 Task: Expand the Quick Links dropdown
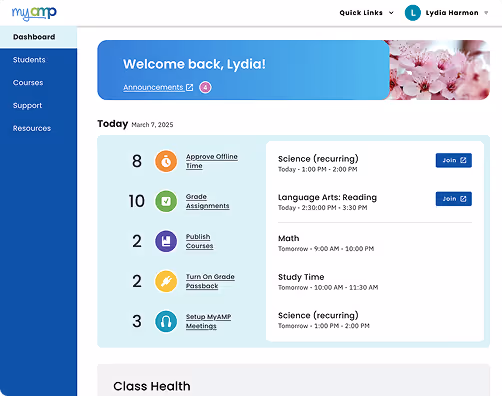pos(366,13)
